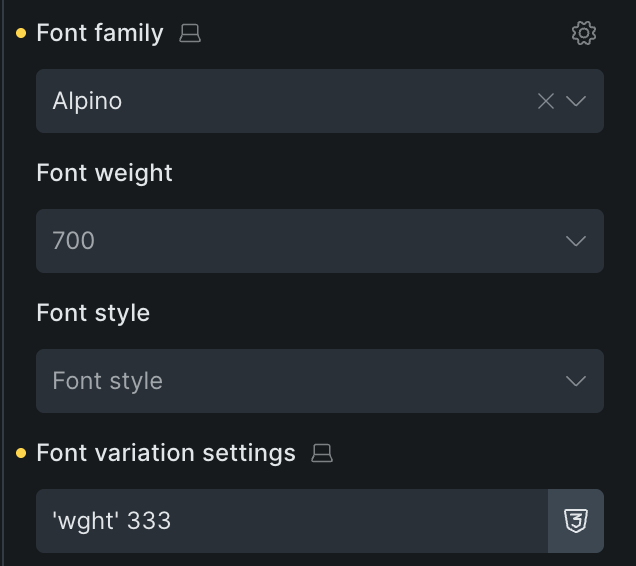The image size is (636, 566).
Task: Click device icon beside Font variation settings
Action: [322, 454]
